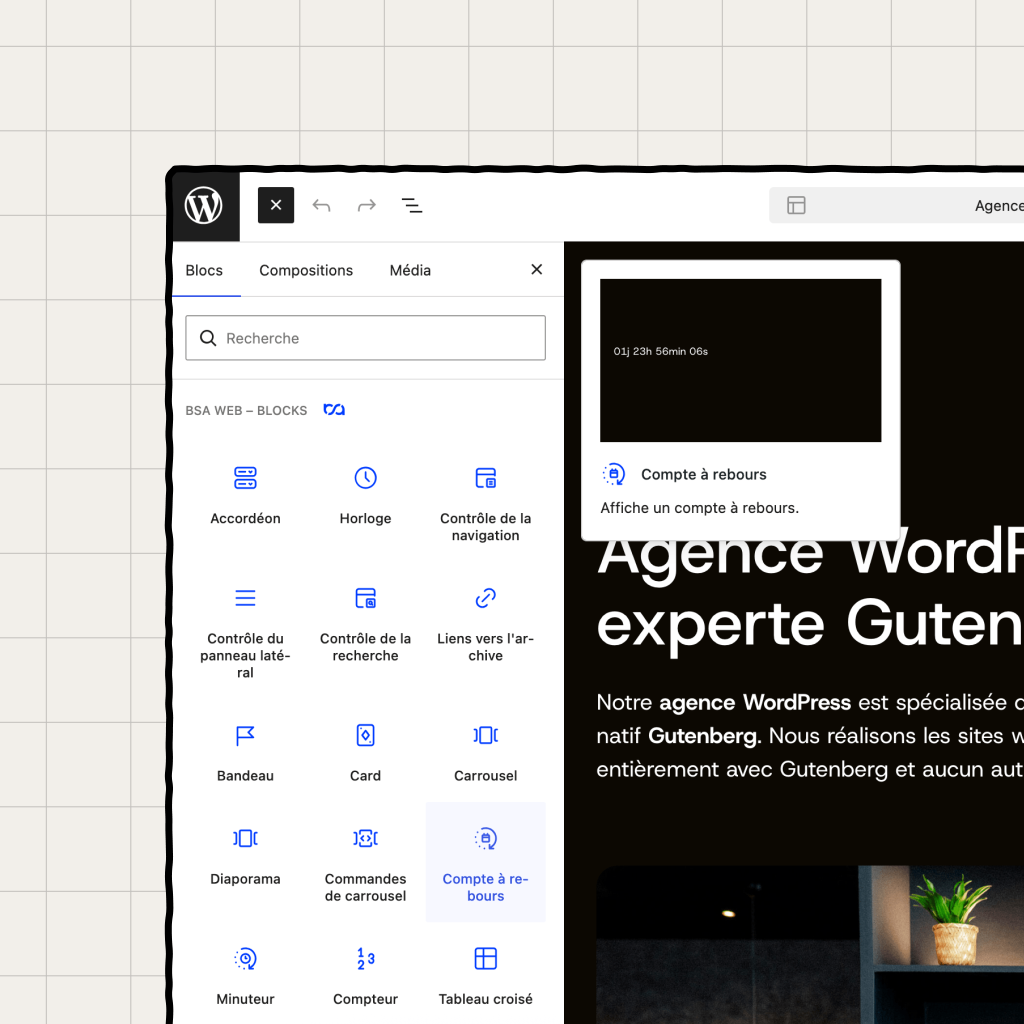Click the Recherche search field

click(x=365, y=338)
